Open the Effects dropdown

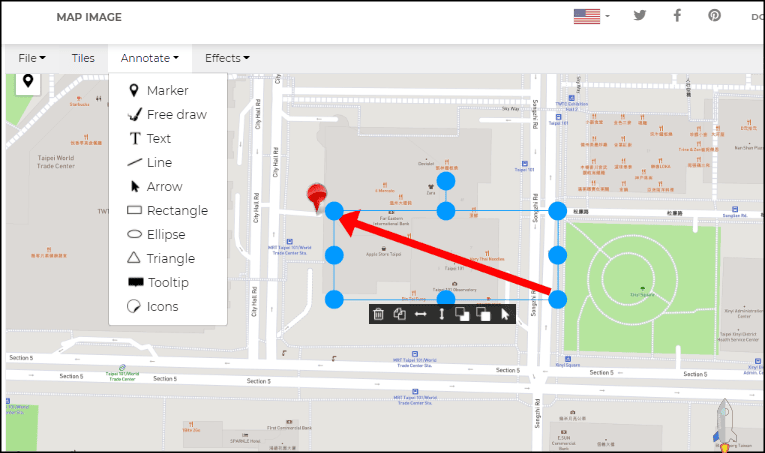[227, 58]
